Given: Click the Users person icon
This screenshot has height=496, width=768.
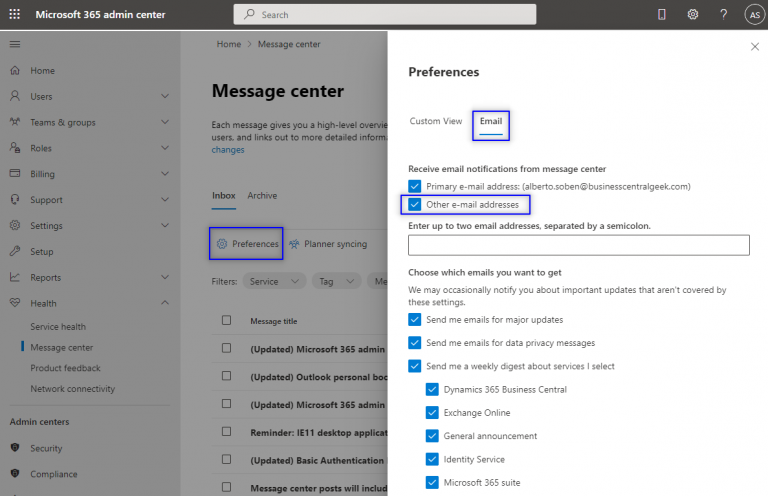Looking at the screenshot, I should coord(15,96).
